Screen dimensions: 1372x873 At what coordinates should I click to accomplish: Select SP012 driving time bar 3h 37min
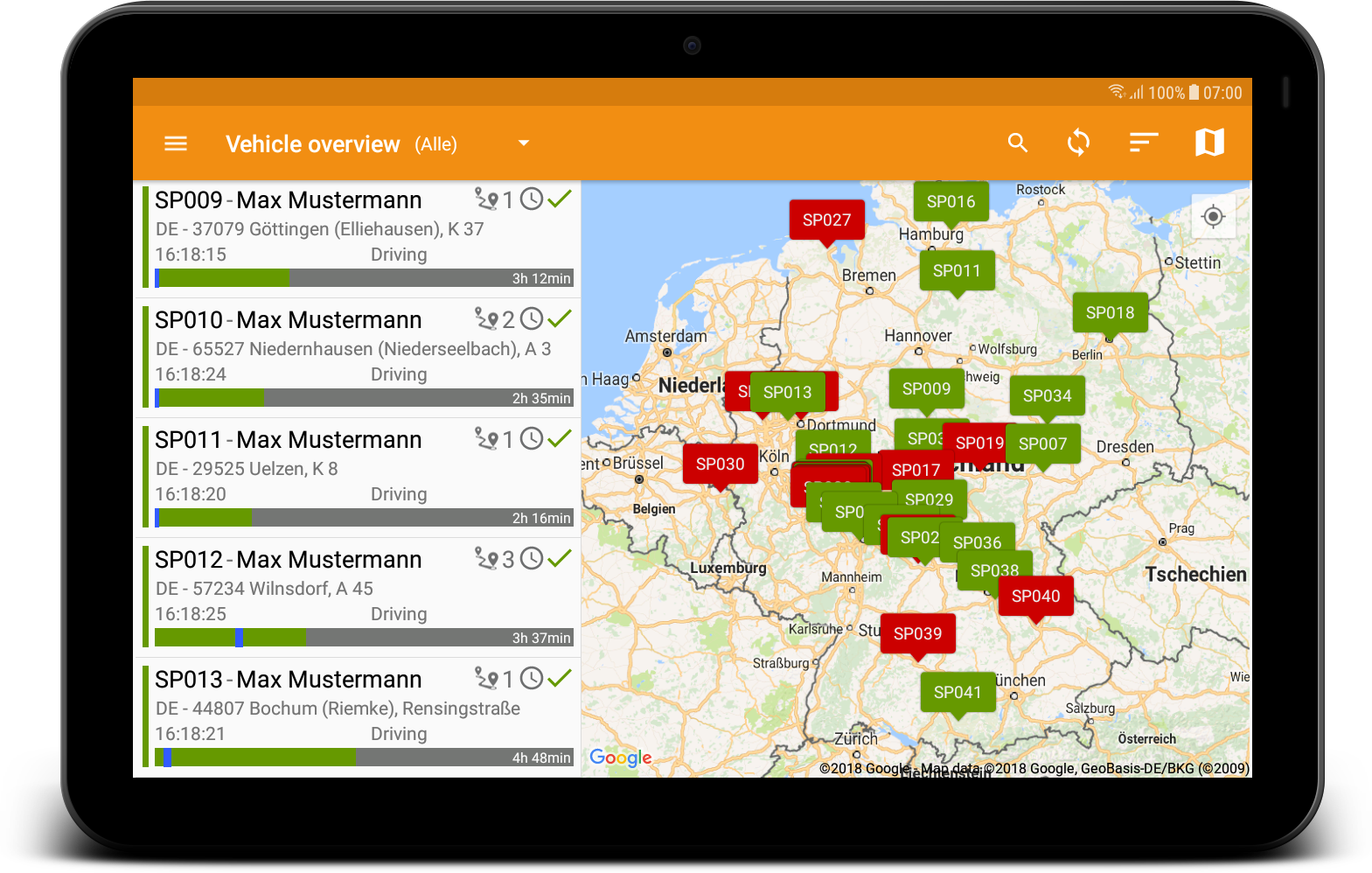pyautogui.click(x=364, y=638)
